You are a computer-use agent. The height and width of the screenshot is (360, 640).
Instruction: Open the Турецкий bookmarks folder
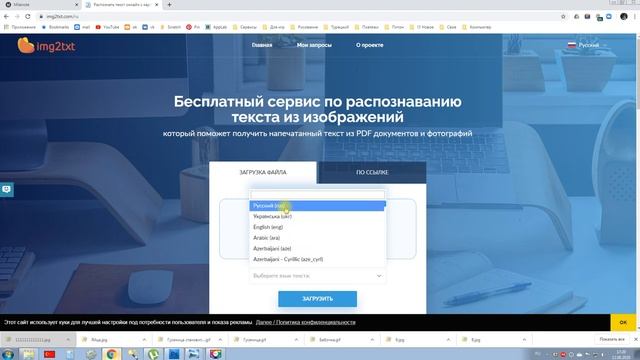click(336, 27)
